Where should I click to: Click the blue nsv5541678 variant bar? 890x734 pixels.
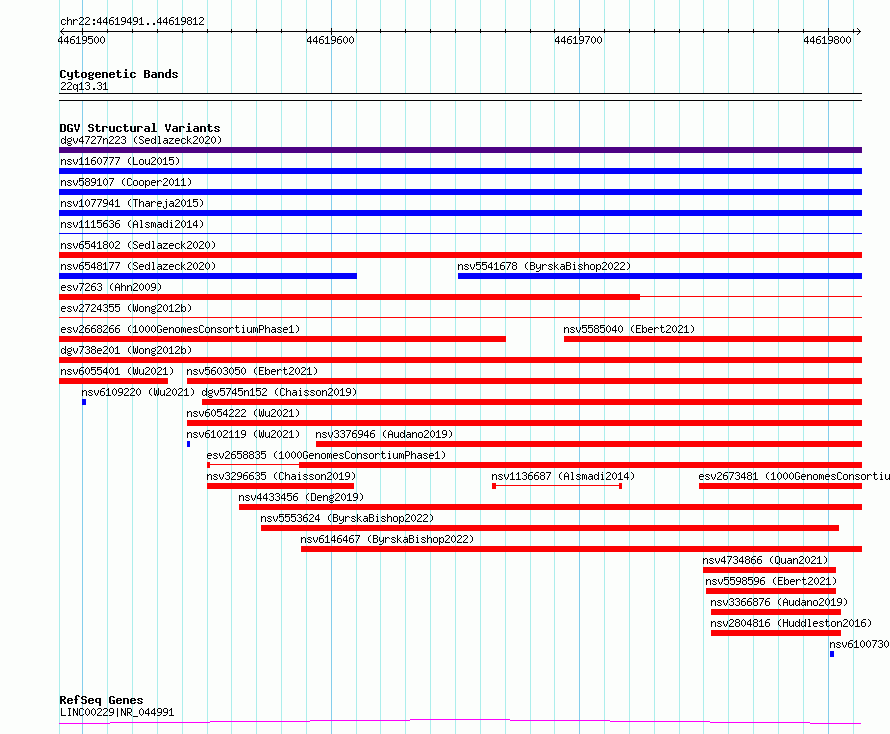[660, 276]
